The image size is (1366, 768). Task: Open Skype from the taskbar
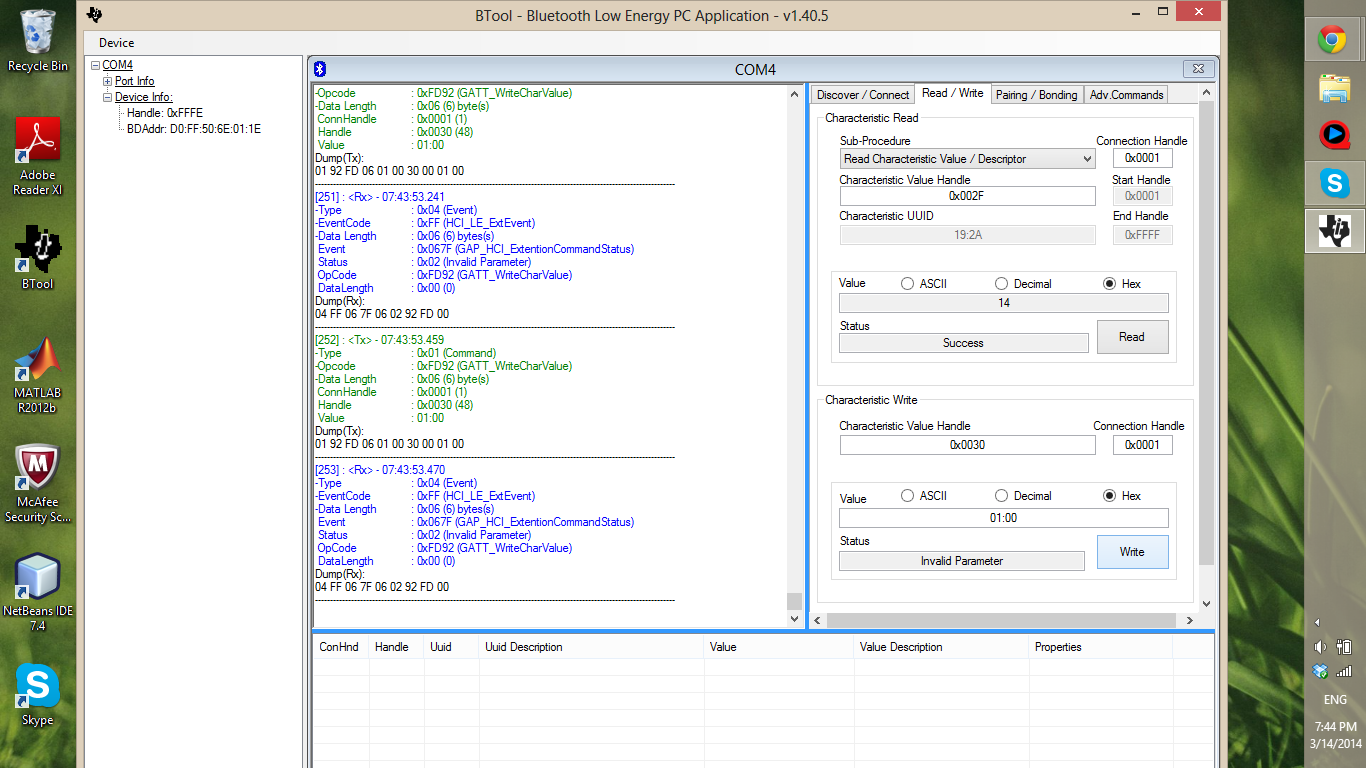click(1333, 183)
